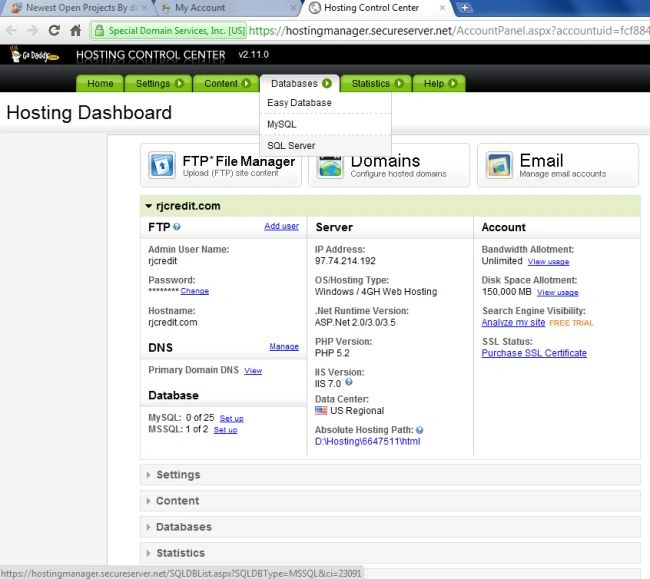The image size is (650, 579).
Task: Click the US flag icon by US Regional
Action: click(321, 410)
